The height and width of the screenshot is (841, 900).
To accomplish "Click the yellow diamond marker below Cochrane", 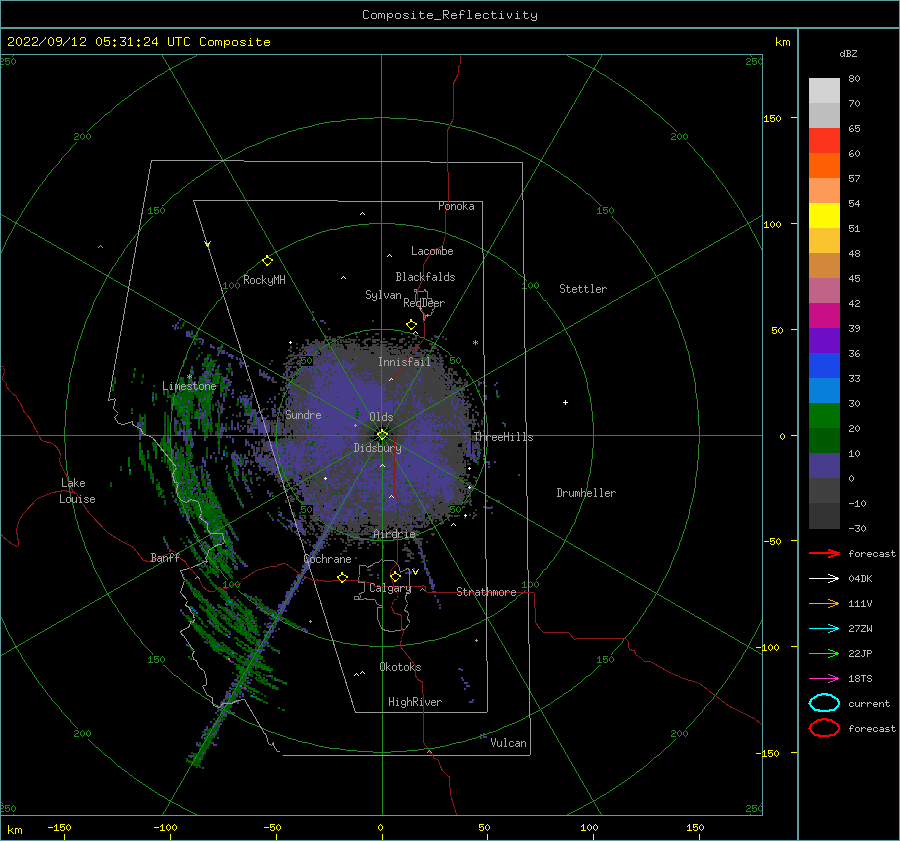I will click(x=343, y=577).
